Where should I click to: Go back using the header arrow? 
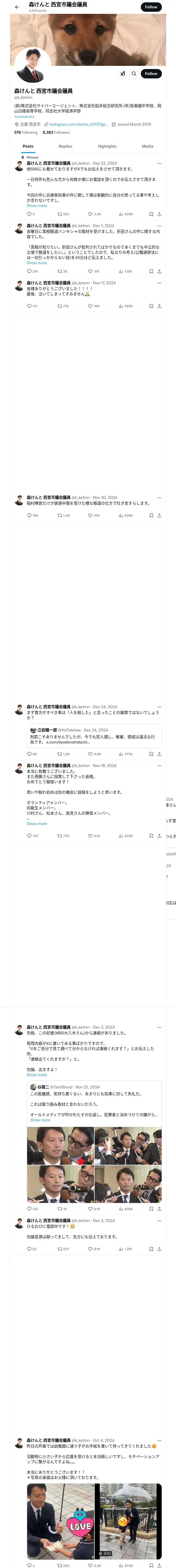tap(17, 7)
